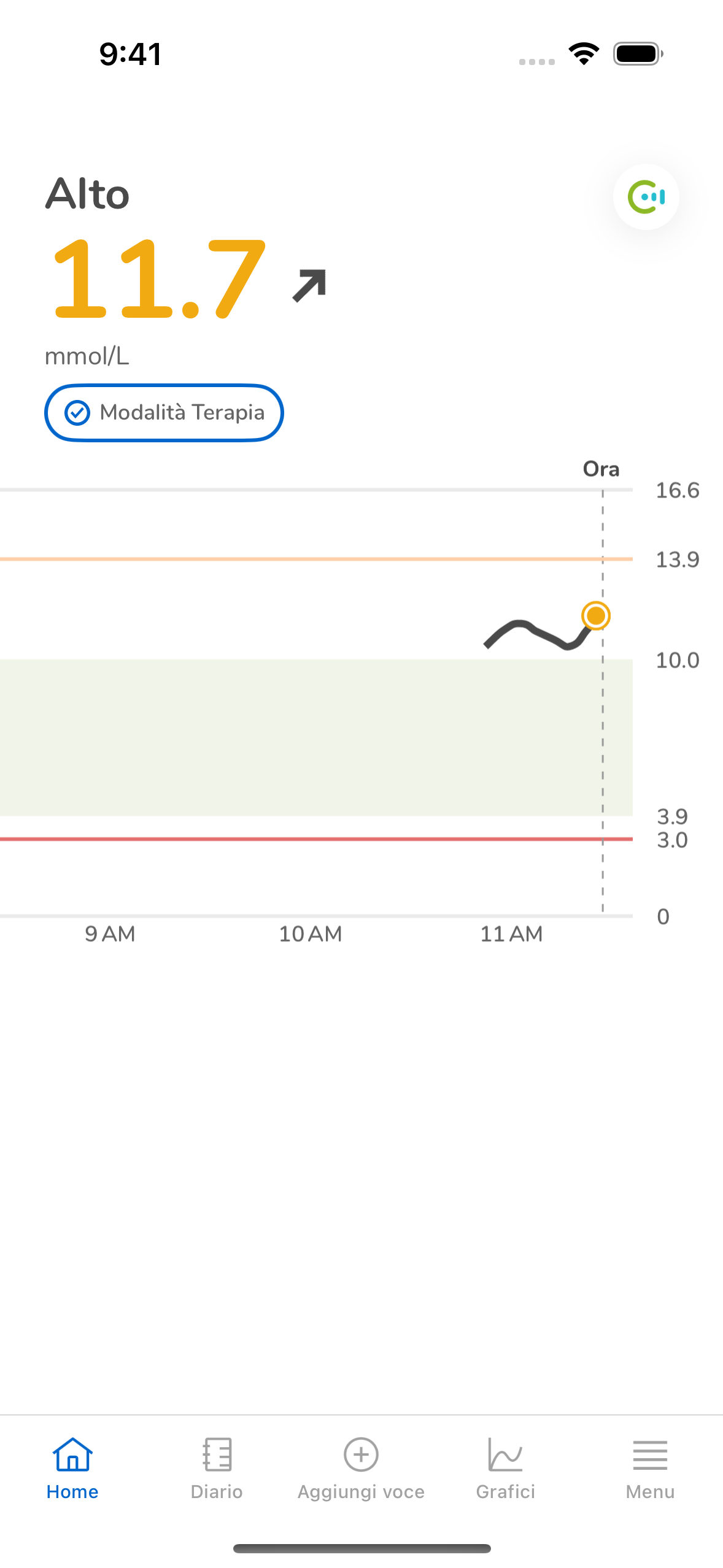Select the Diario tab label
Image resolution: width=723 pixels, height=1568 pixels.
tap(217, 1492)
